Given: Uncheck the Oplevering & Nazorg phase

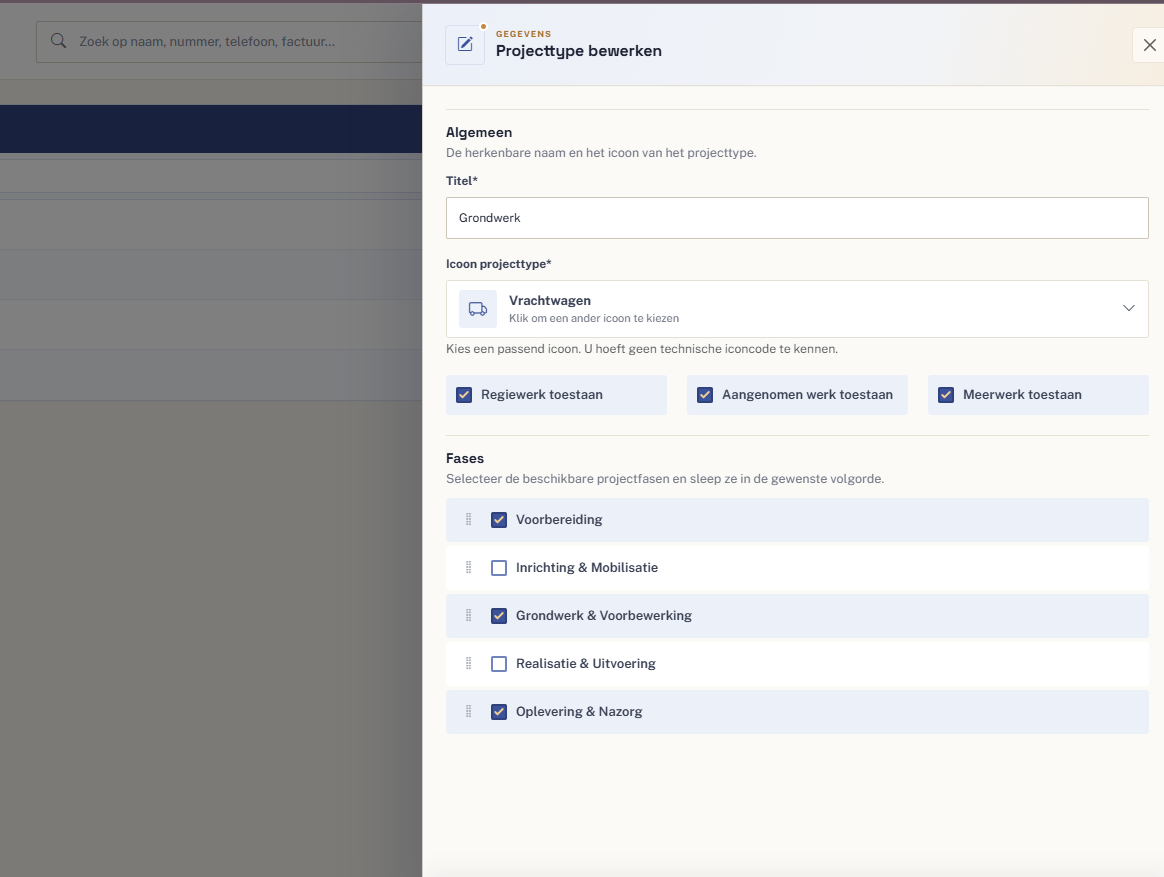Looking at the screenshot, I should [x=499, y=711].
